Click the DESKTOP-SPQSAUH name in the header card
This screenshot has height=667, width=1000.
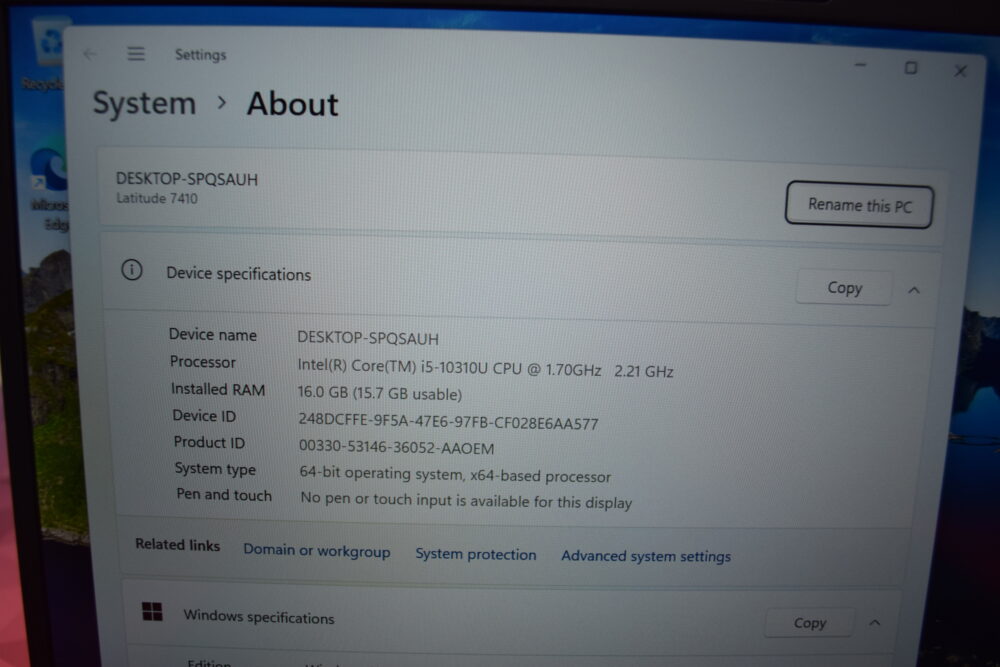pyautogui.click(x=187, y=179)
